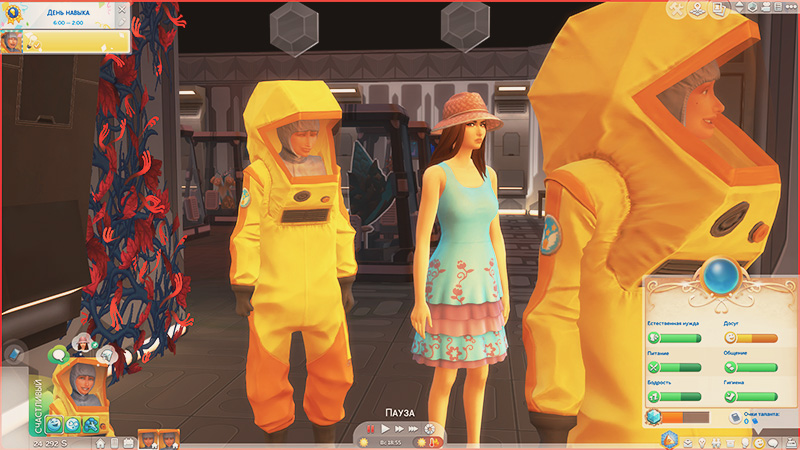Open the Gallery photos icon
Viewport: 800px width, 450px height.
(719, 9)
